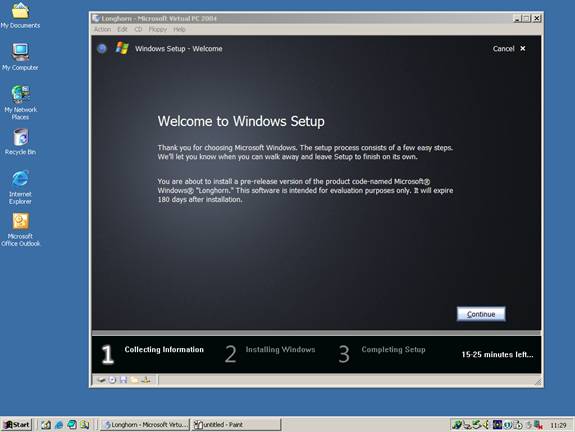Viewport: 575px width, 432px height.
Task: Click the Windows flag logo in Setup header
Action: click(x=122, y=48)
